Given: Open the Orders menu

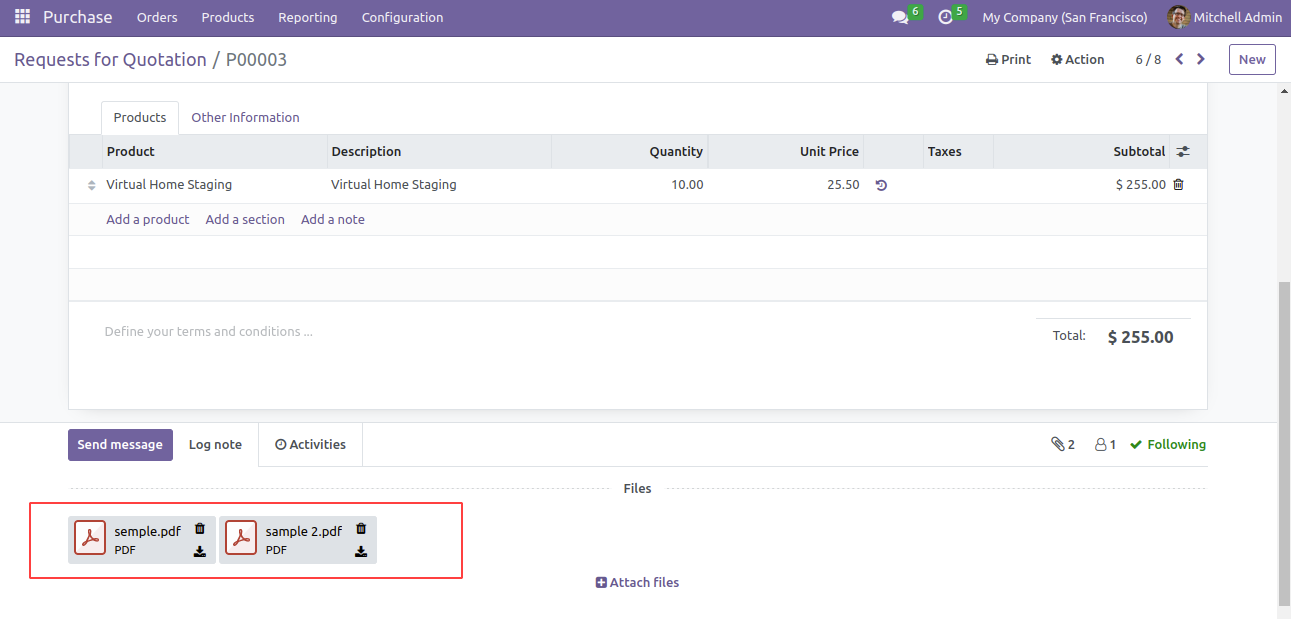Looking at the screenshot, I should coord(157,17).
